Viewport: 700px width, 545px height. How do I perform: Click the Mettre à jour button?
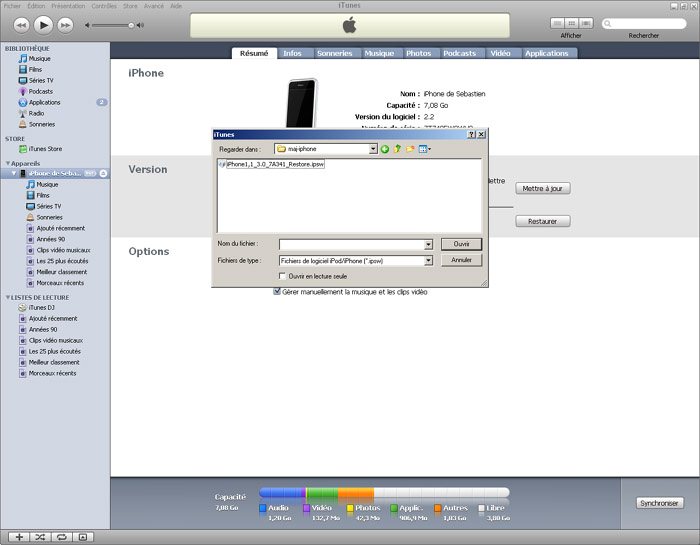(x=542, y=188)
